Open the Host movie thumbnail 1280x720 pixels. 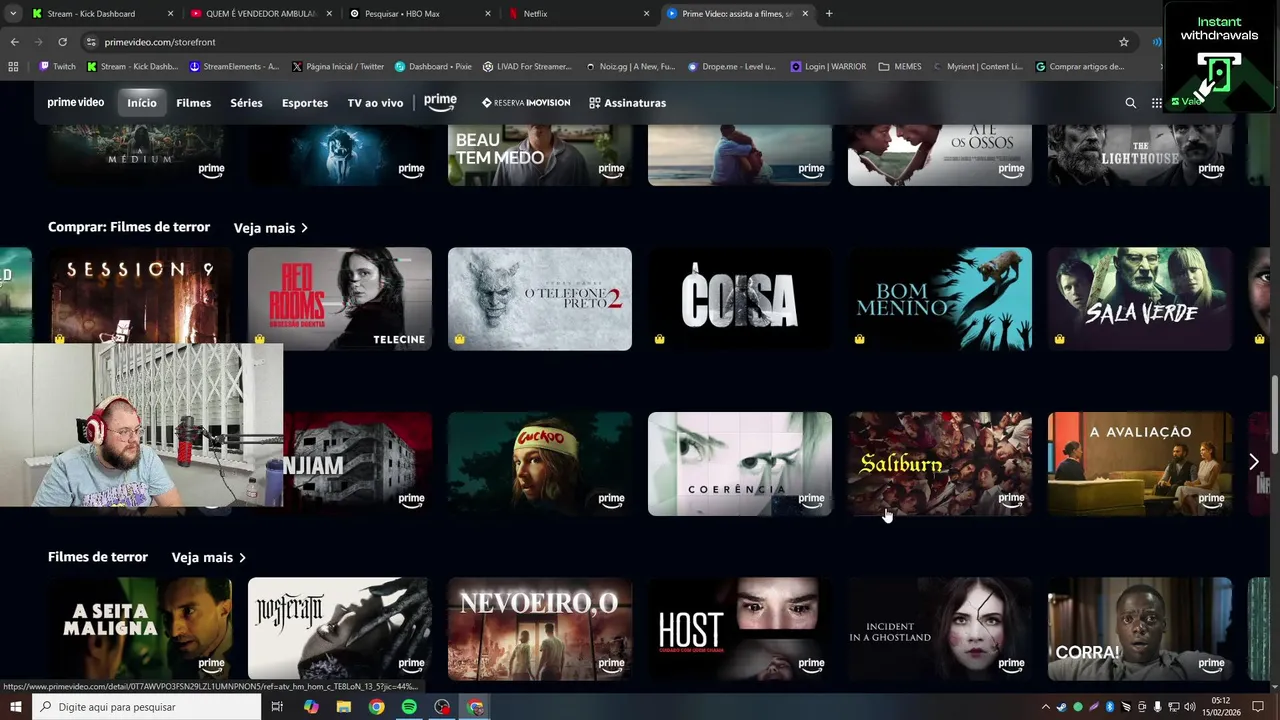pos(740,628)
